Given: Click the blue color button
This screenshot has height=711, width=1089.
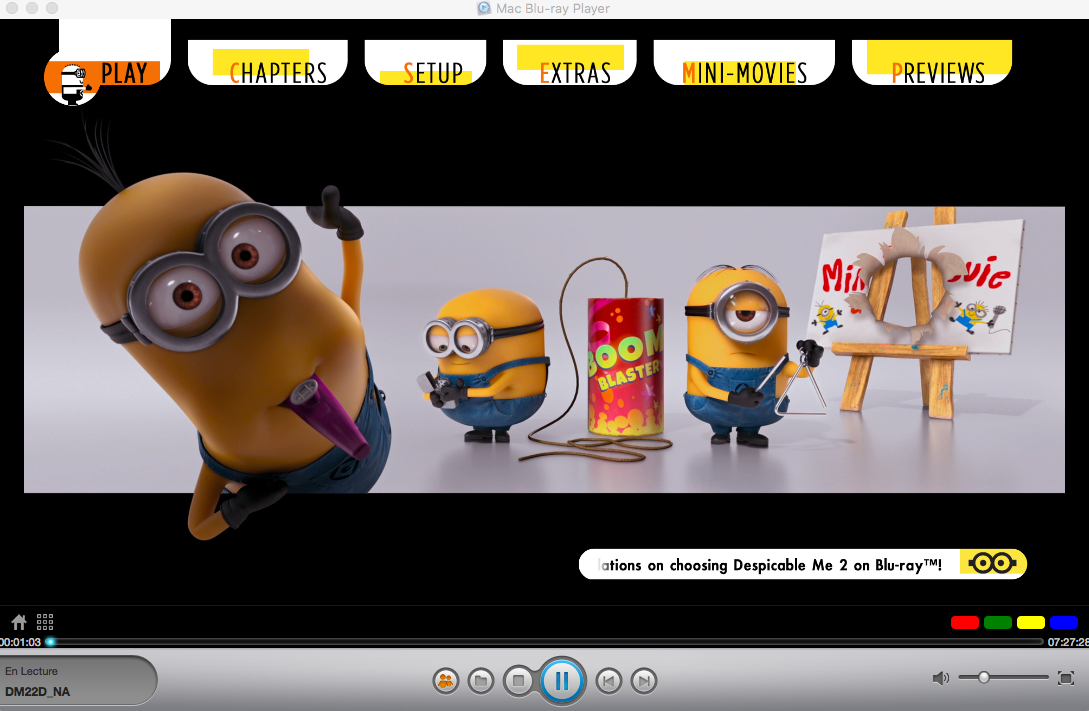Looking at the screenshot, I should pyautogui.click(x=1064, y=622).
